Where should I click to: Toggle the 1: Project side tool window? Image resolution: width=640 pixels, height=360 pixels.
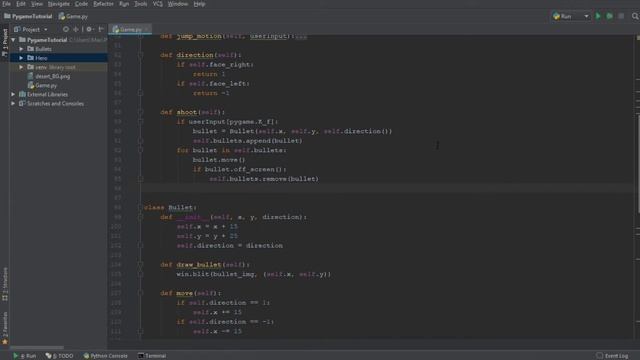click(x=5, y=42)
